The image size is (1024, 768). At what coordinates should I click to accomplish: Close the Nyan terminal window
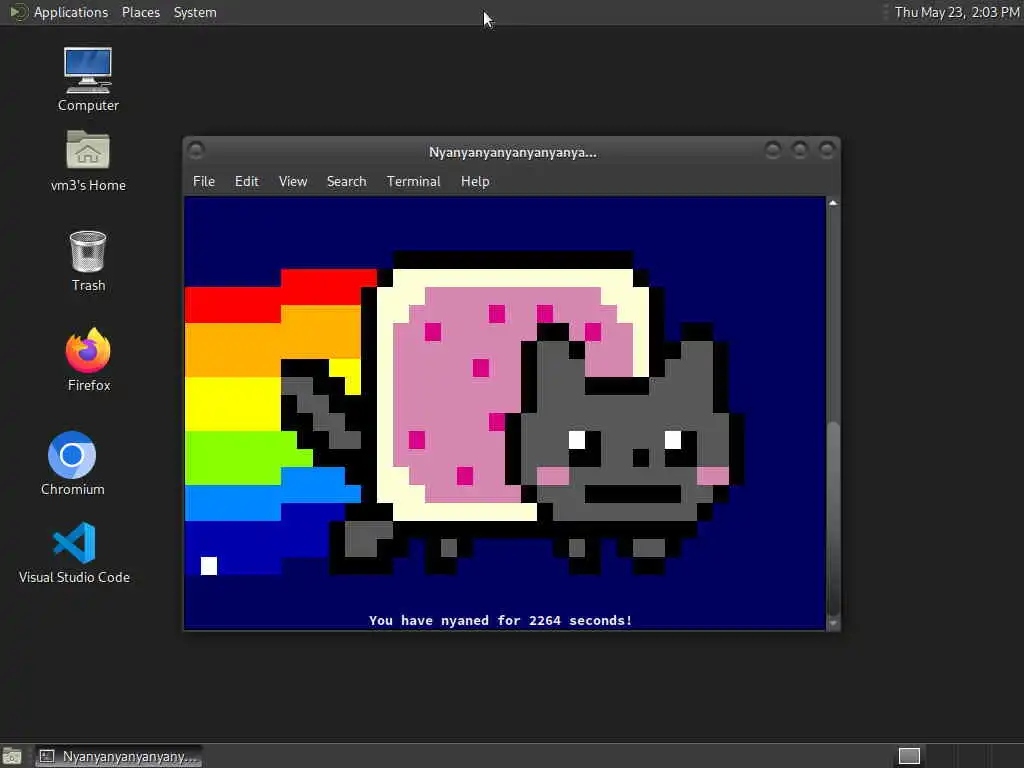coord(826,151)
